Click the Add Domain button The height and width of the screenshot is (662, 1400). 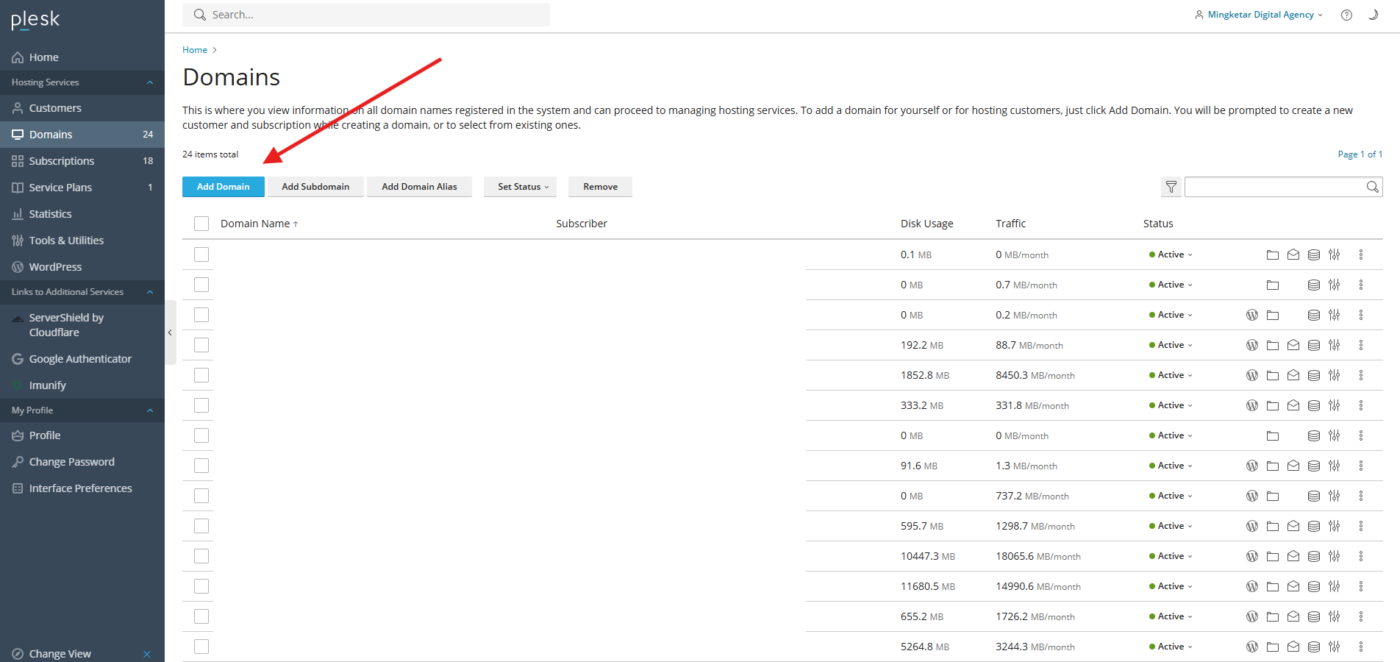[223, 187]
